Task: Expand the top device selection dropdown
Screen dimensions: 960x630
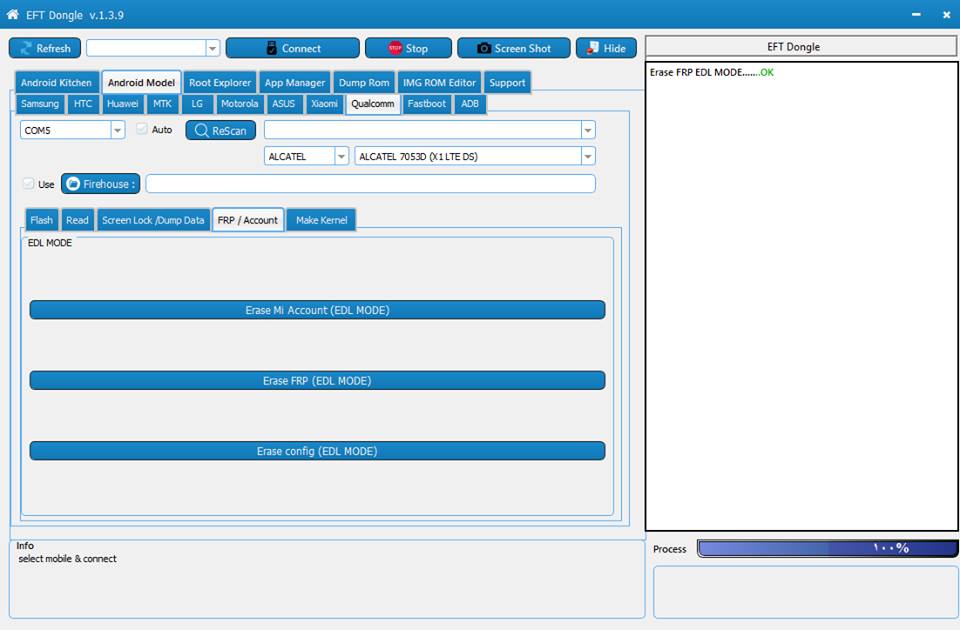Action: click(x=212, y=48)
